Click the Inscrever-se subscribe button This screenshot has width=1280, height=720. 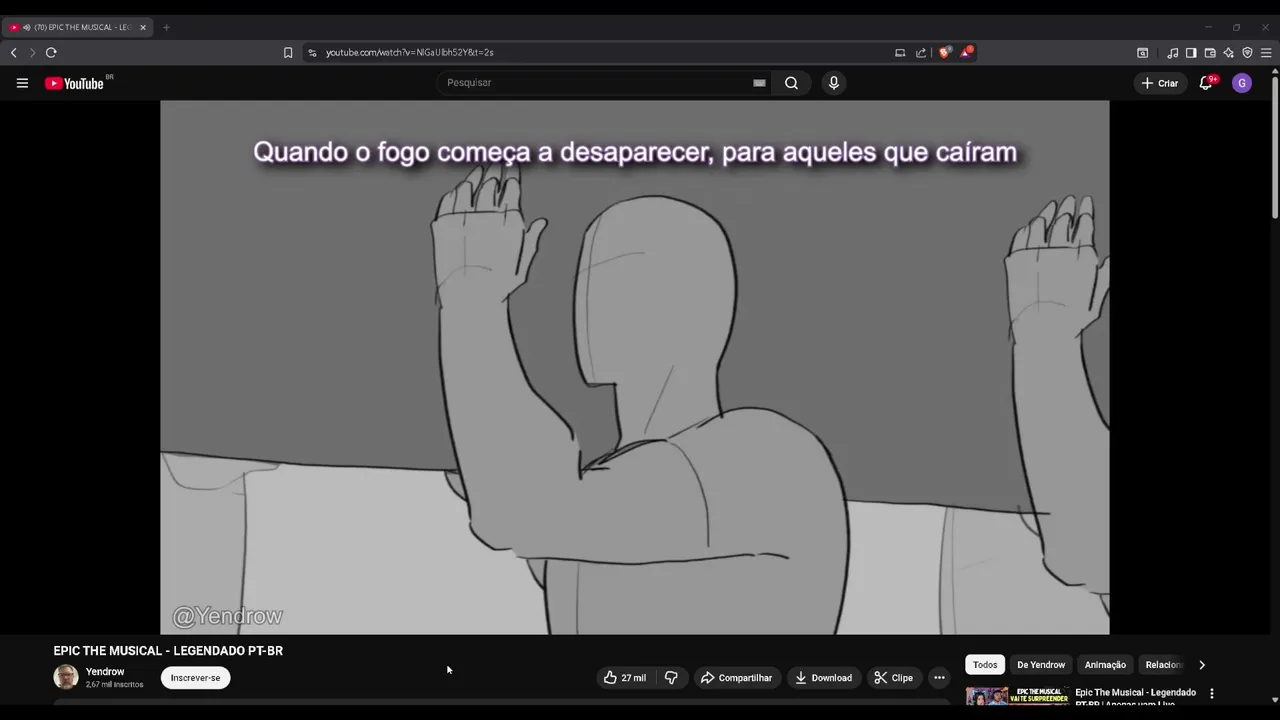click(x=195, y=678)
